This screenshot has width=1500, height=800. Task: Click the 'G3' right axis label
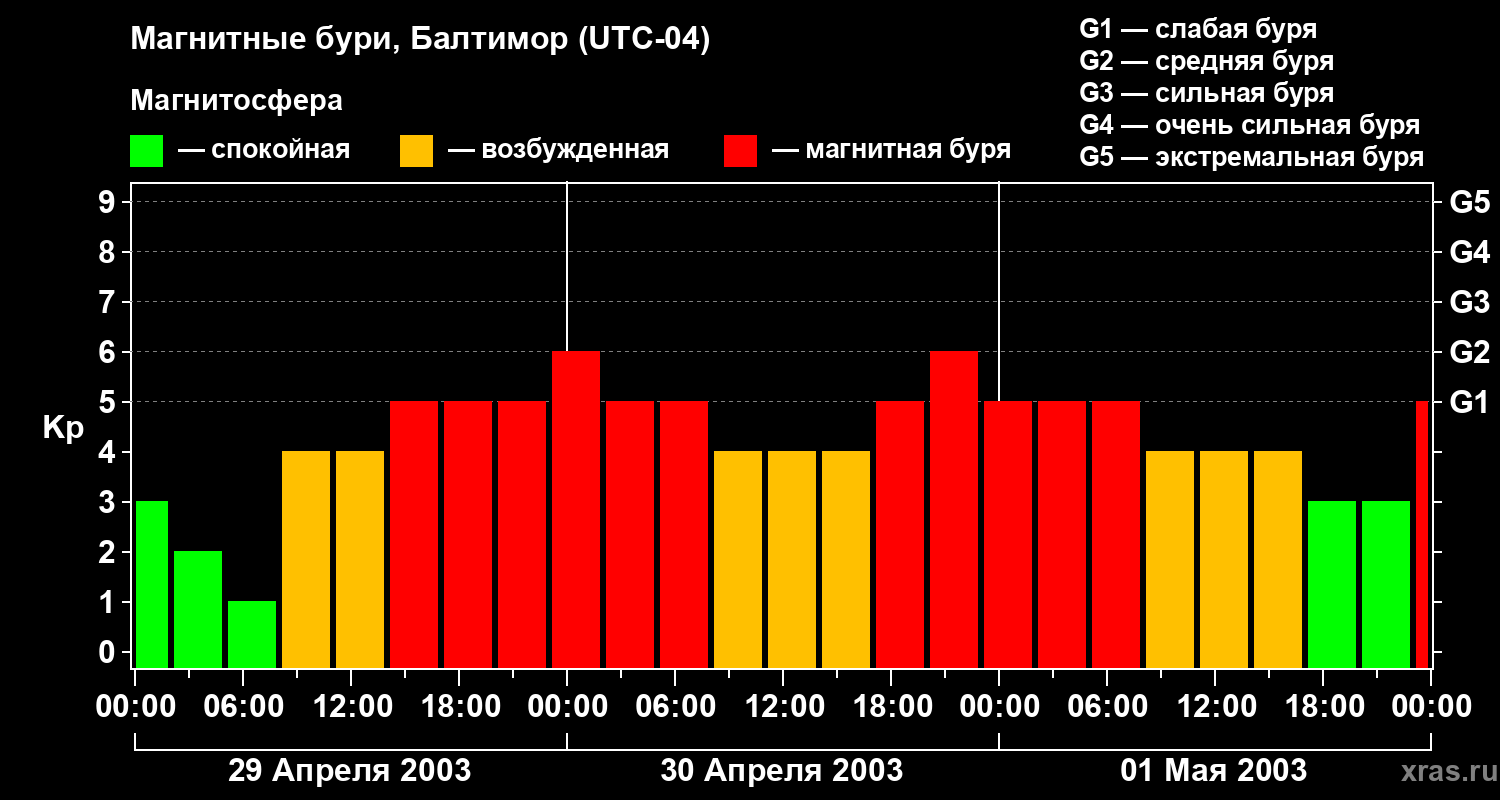point(1469,302)
